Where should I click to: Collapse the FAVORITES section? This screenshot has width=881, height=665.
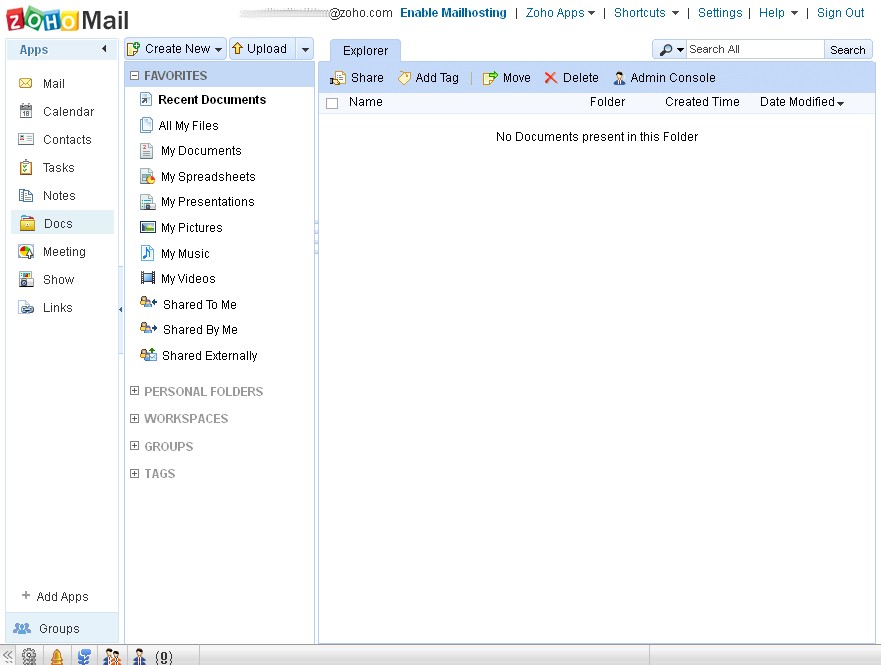(134, 75)
